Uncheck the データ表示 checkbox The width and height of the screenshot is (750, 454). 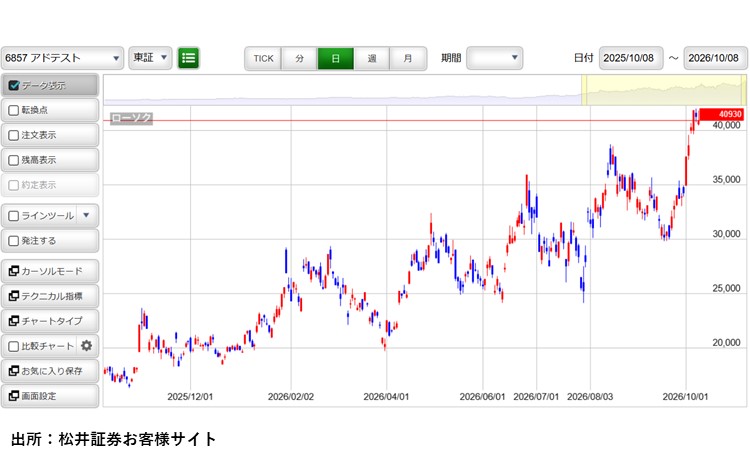point(14,86)
